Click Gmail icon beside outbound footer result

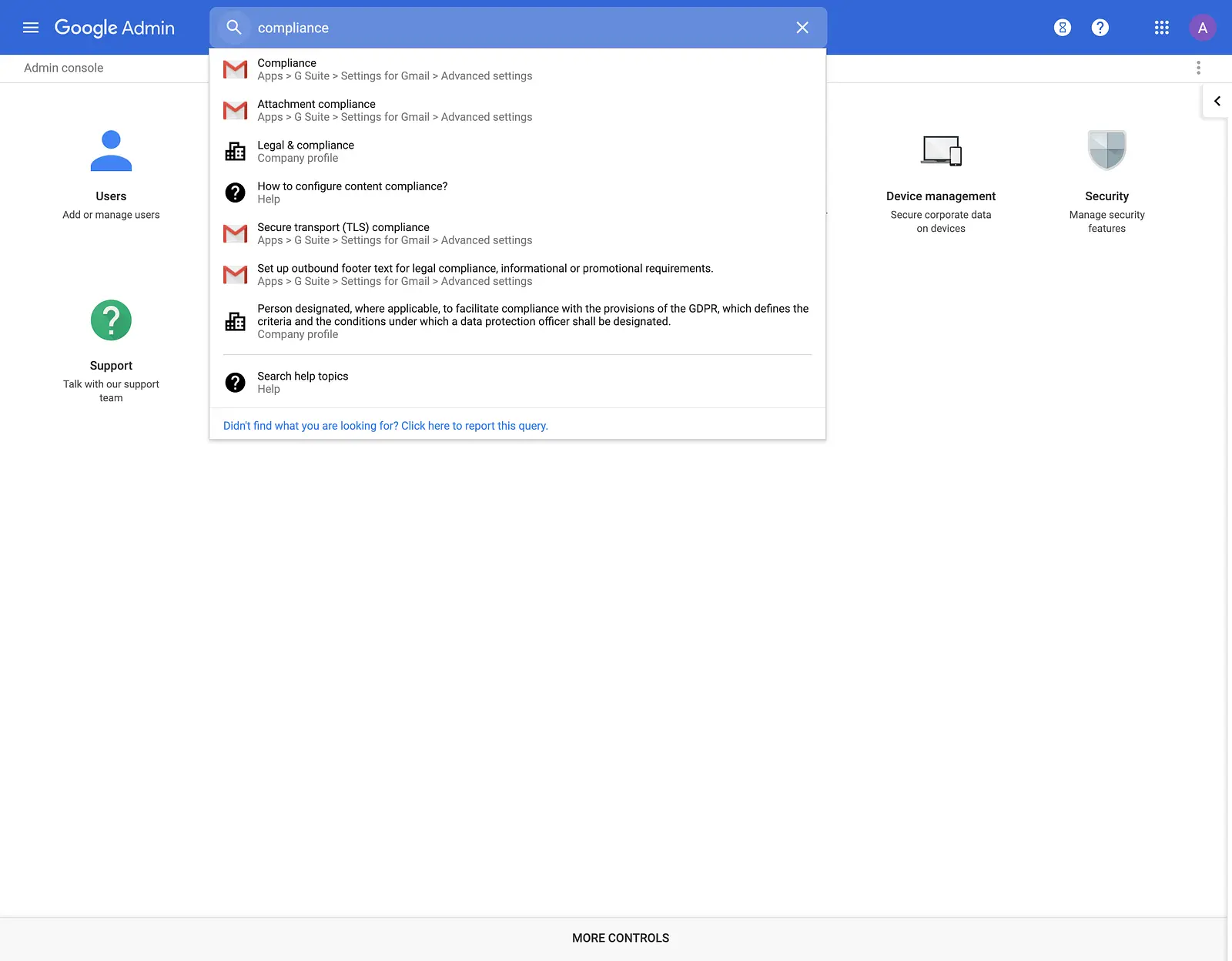click(x=235, y=274)
